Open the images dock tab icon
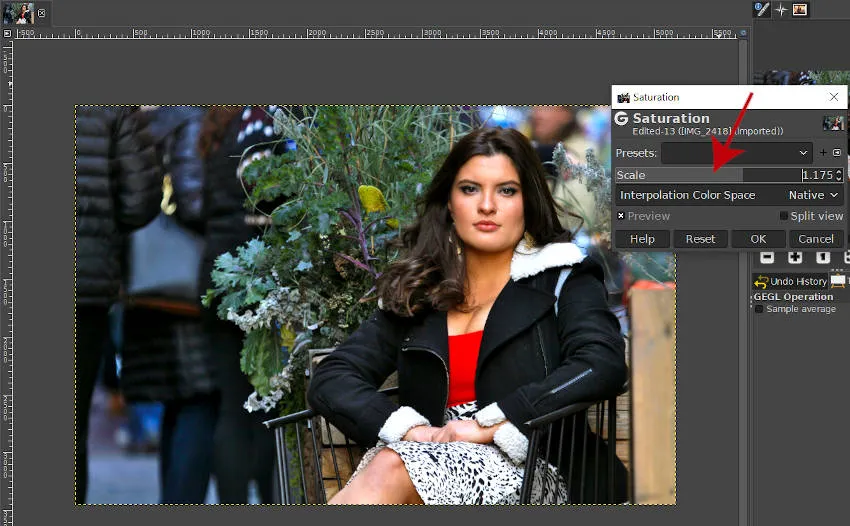 tap(800, 10)
